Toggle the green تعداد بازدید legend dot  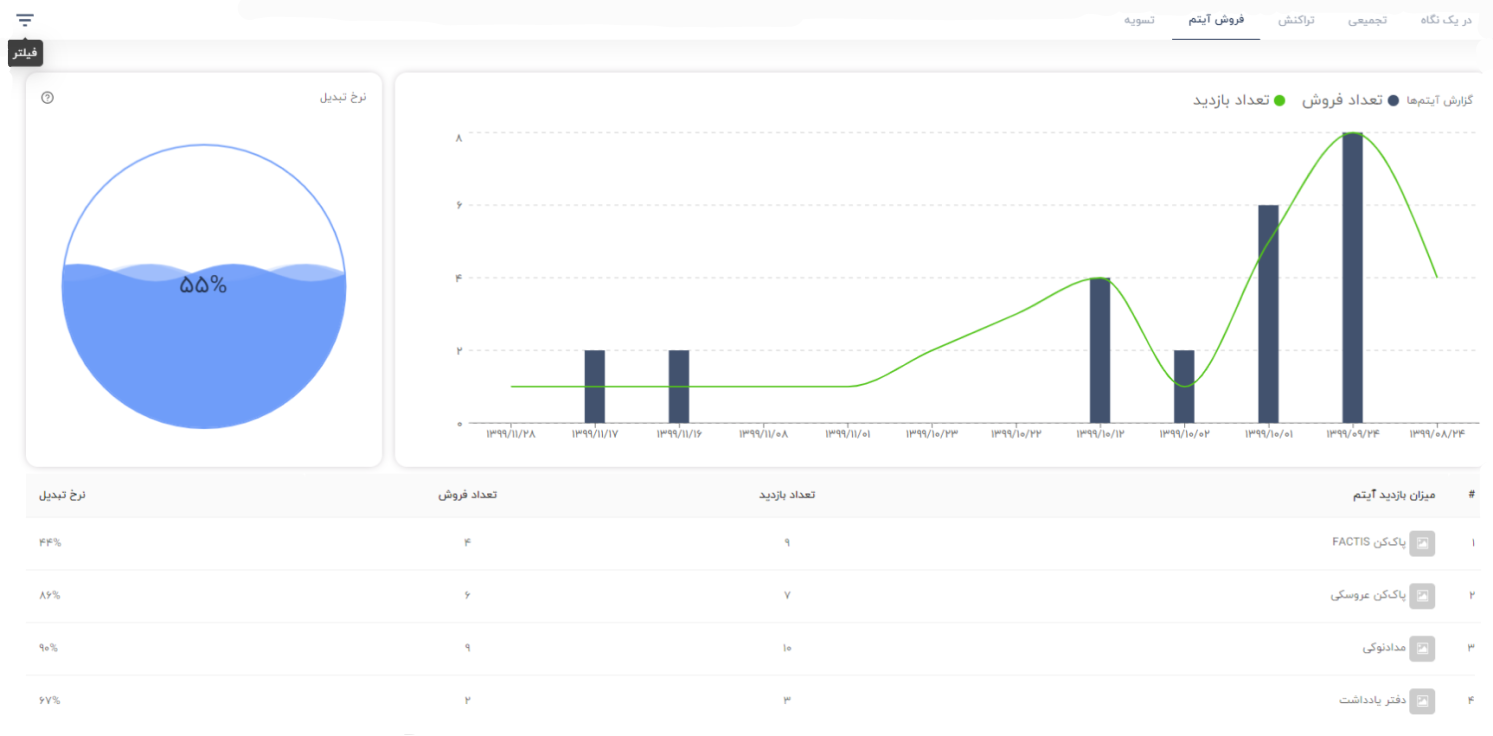(x=1278, y=101)
